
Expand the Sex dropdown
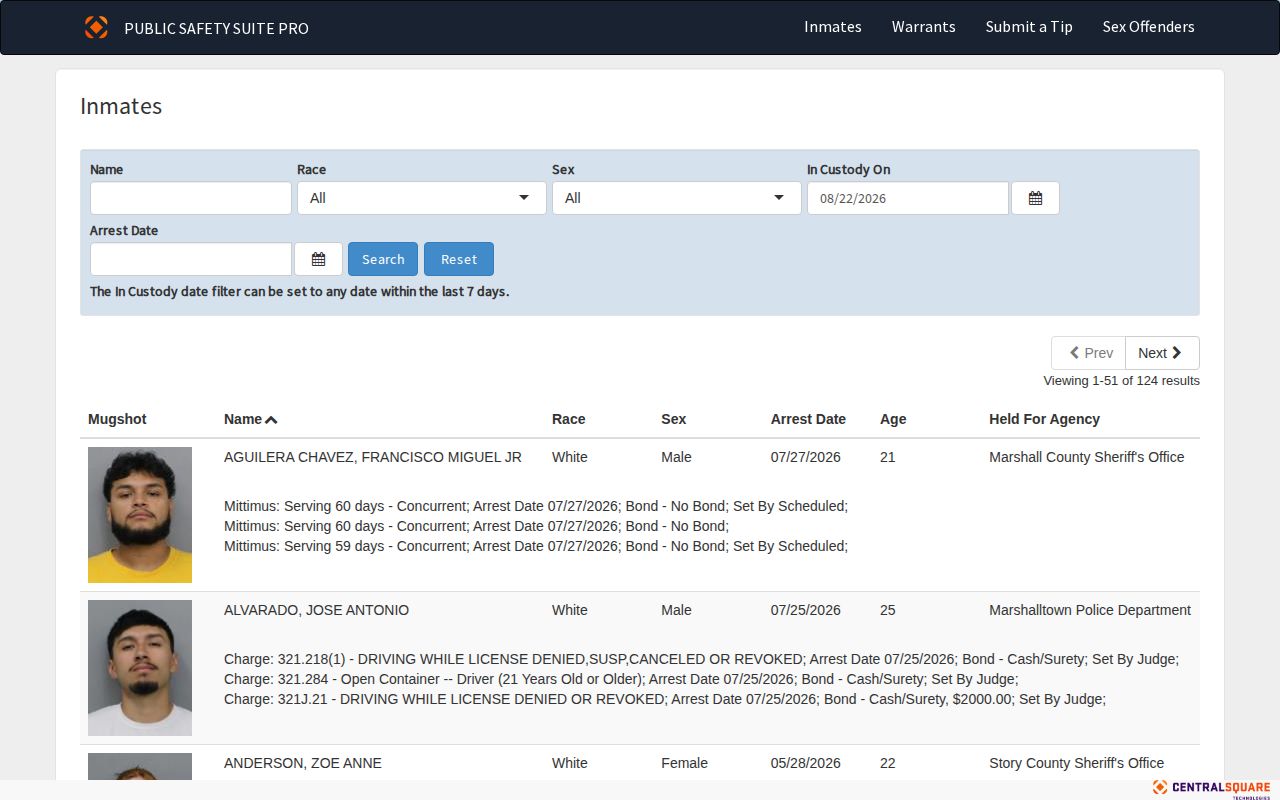tap(677, 198)
